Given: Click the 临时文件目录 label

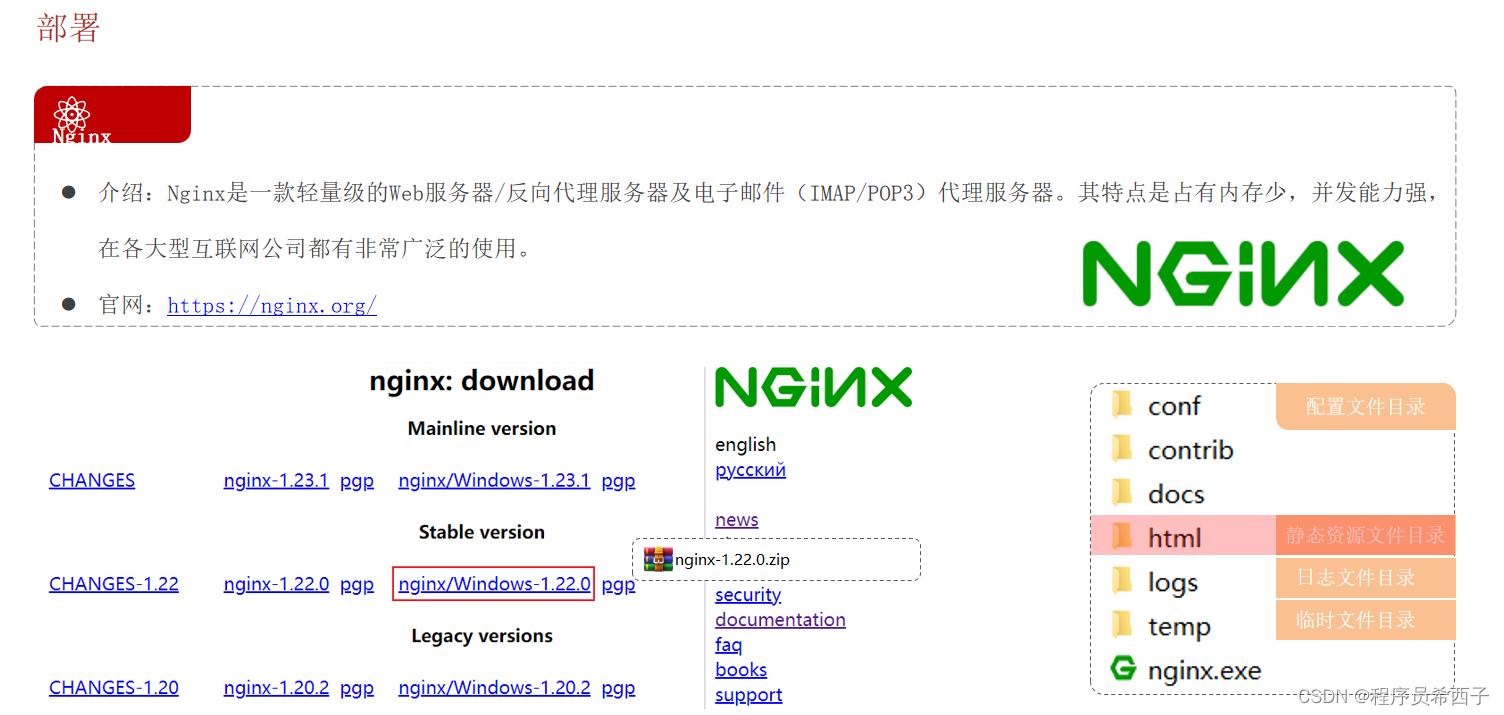Looking at the screenshot, I should point(1365,620).
